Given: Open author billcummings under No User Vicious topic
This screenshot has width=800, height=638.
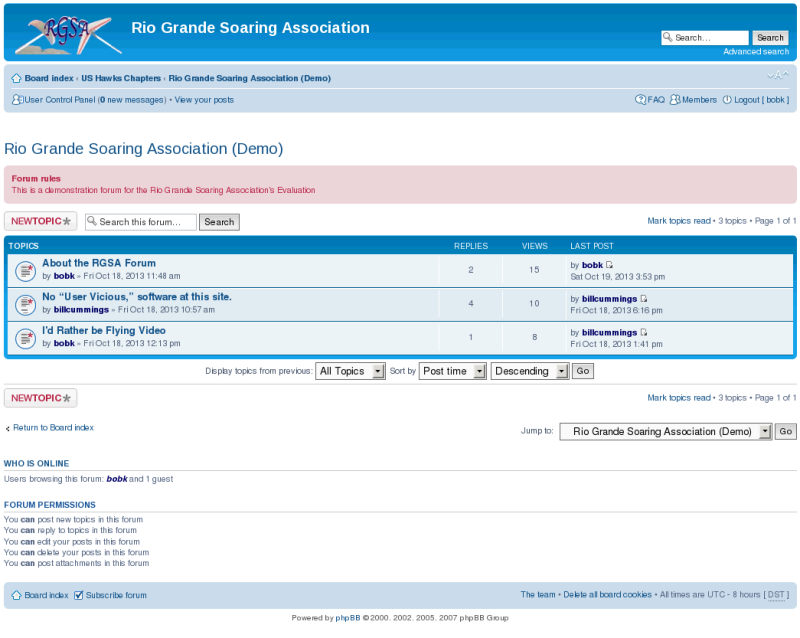Looking at the screenshot, I should 81,309.
